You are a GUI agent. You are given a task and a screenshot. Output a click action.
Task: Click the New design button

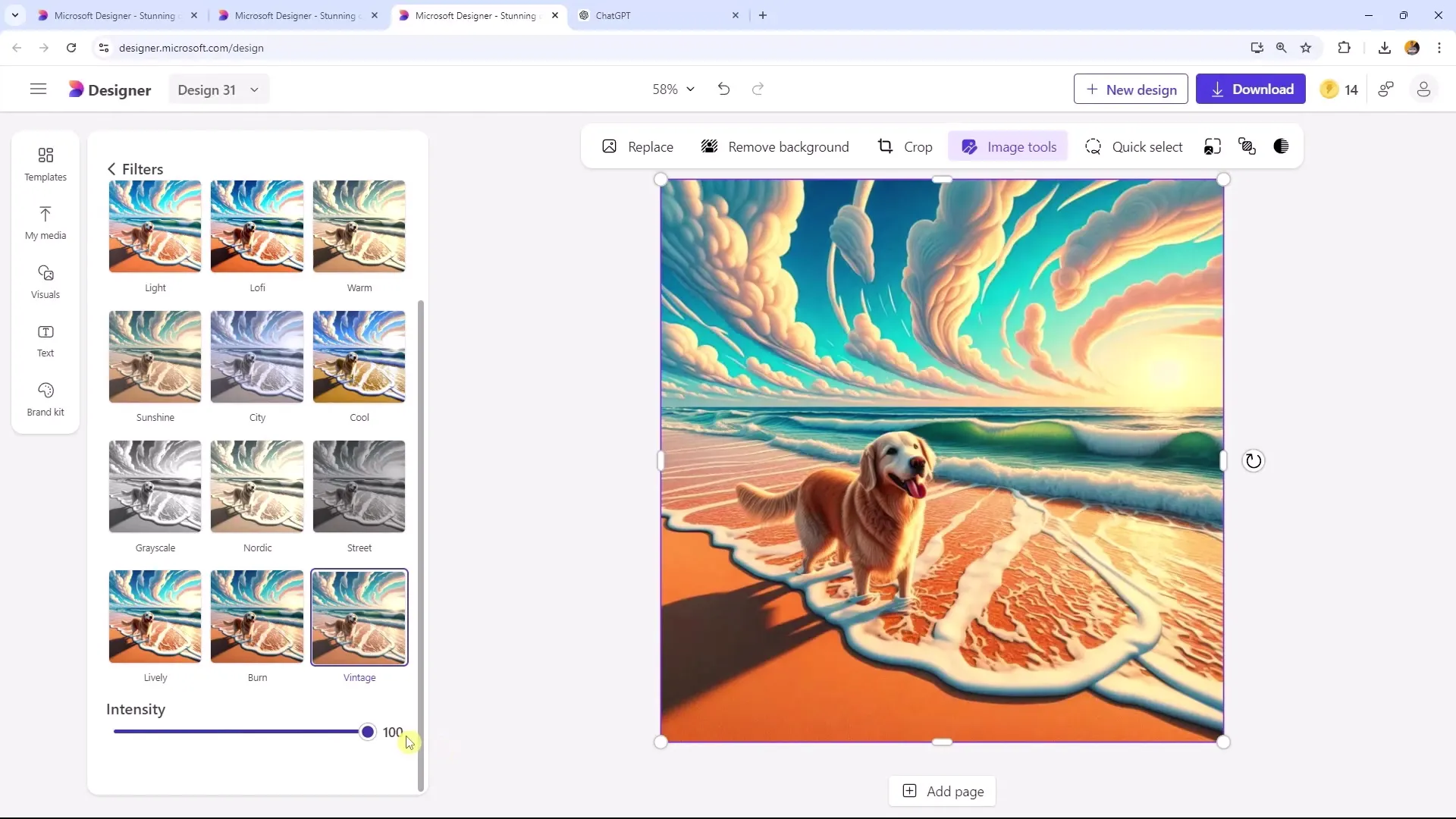pyautogui.click(x=1132, y=89)
